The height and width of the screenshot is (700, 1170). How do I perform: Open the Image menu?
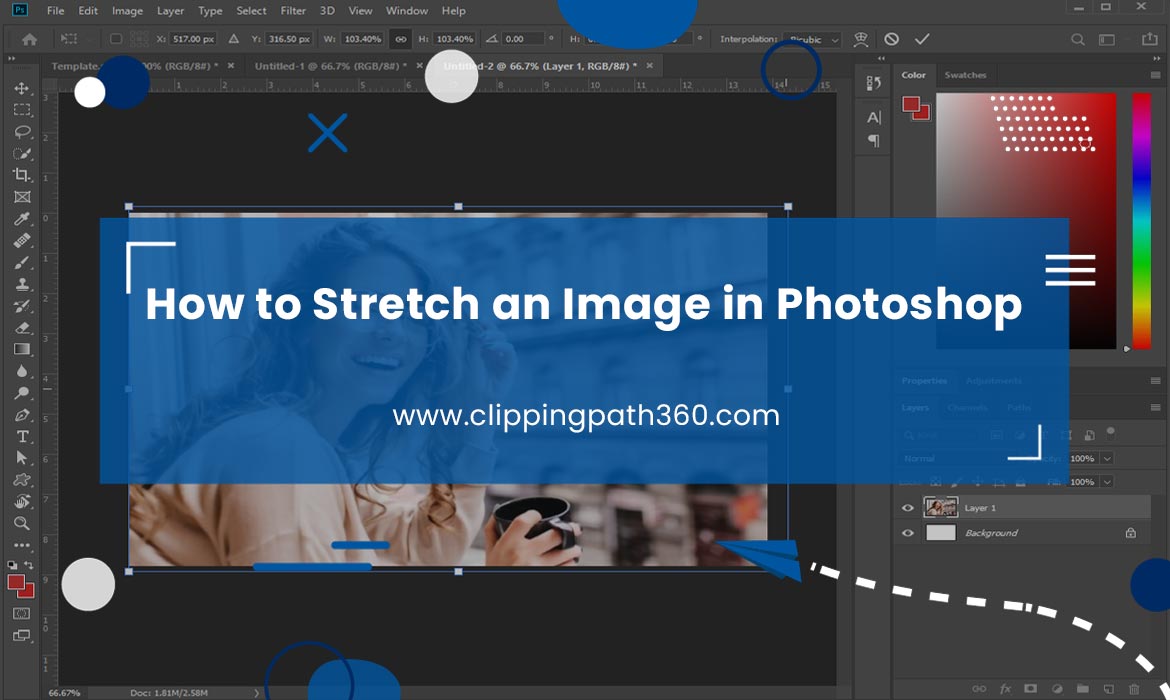point(127,10)
